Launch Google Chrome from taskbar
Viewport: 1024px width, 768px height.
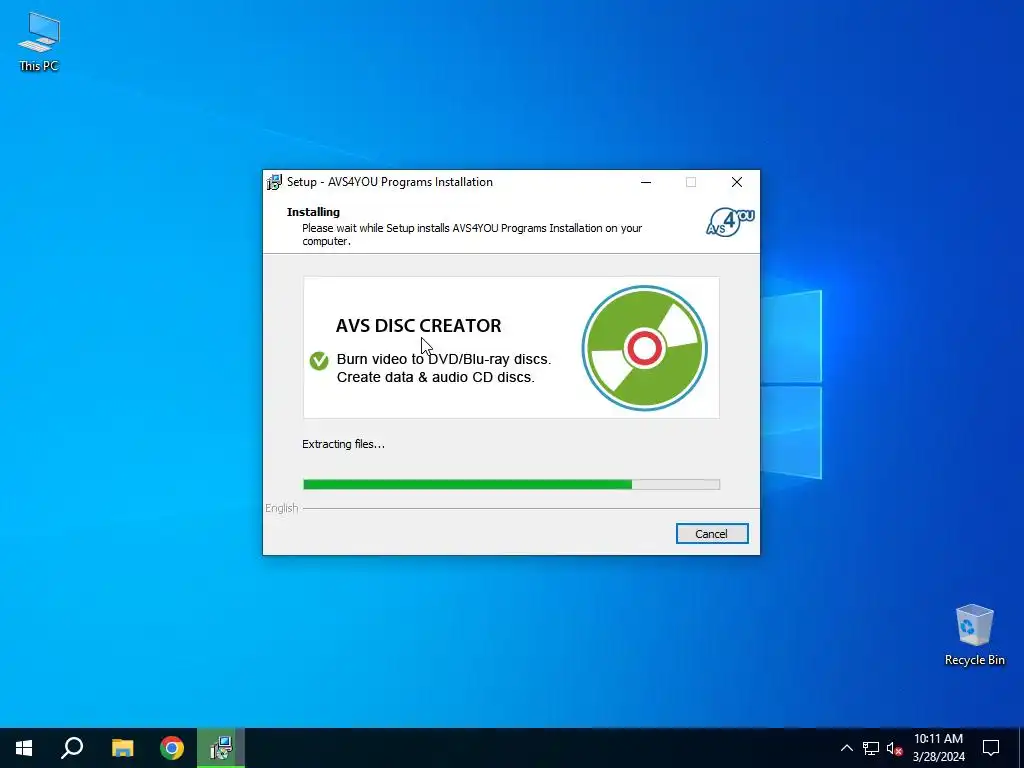(172, 748)
